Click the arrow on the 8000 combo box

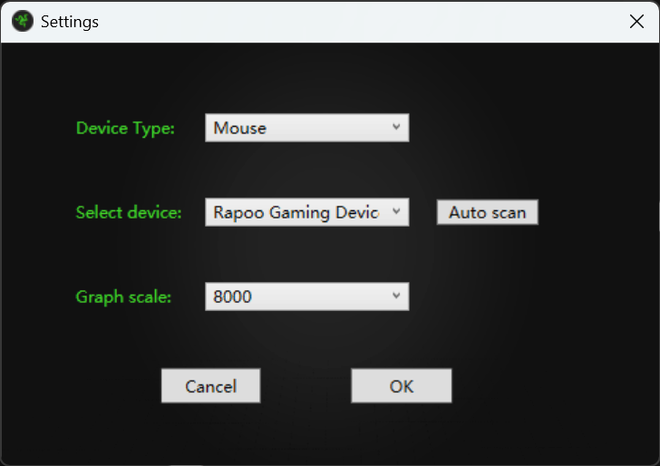[x=396, y=296]
